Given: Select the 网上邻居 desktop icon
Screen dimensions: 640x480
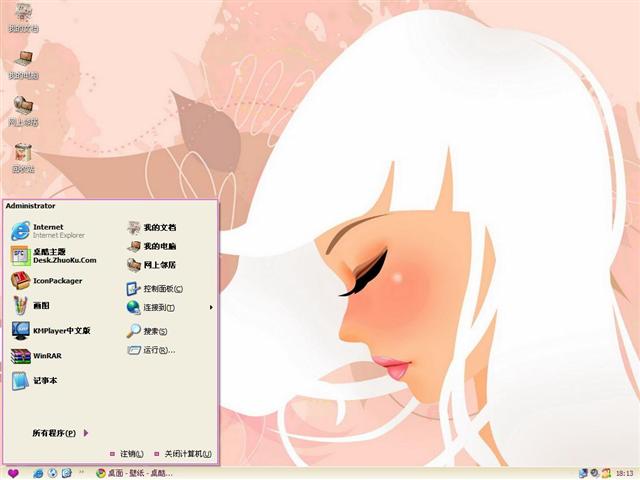Looking at the screenshot, I should [22, 109].
